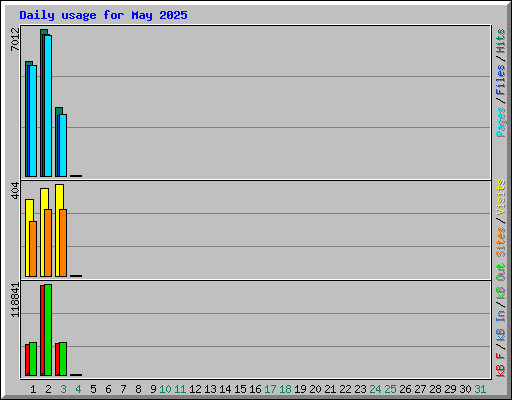512x400 pixels.
Task: Click day label 22 on the axis
Action: (x=345, y=389)
